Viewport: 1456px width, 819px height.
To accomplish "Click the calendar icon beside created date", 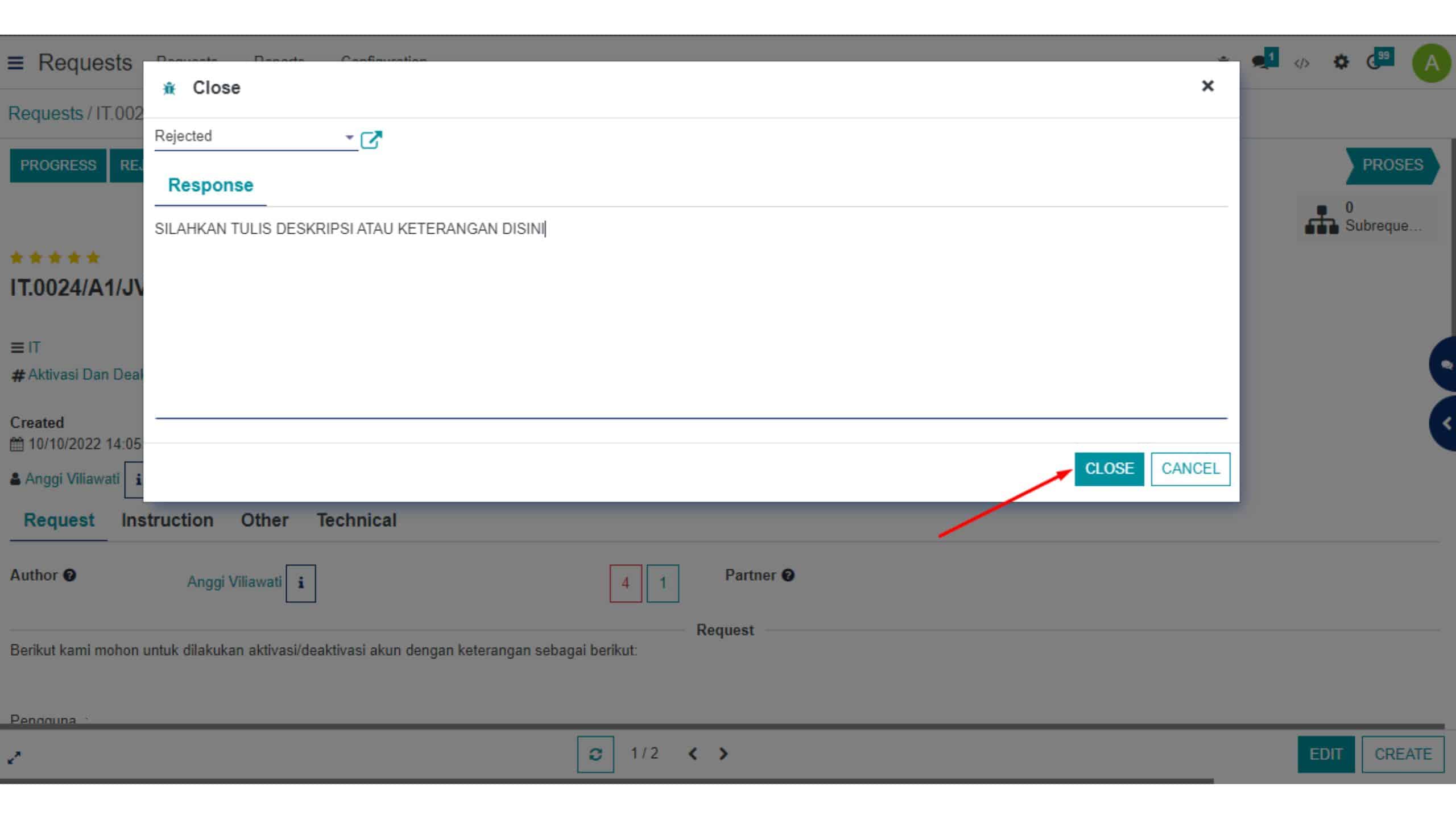I will [17, 444].
